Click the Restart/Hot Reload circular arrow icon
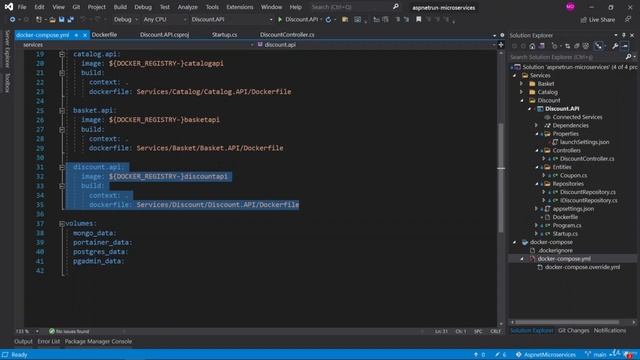This screenshot has width=640, height=360. [328, 19]
